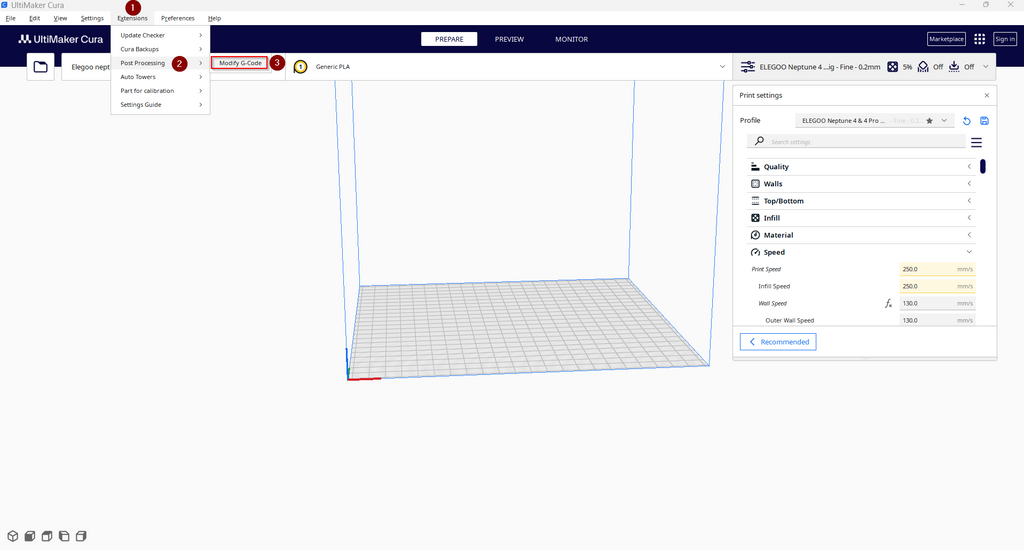Click the settings list scrollbar thumb
1024x550 pixels.
tap(983, 167)
